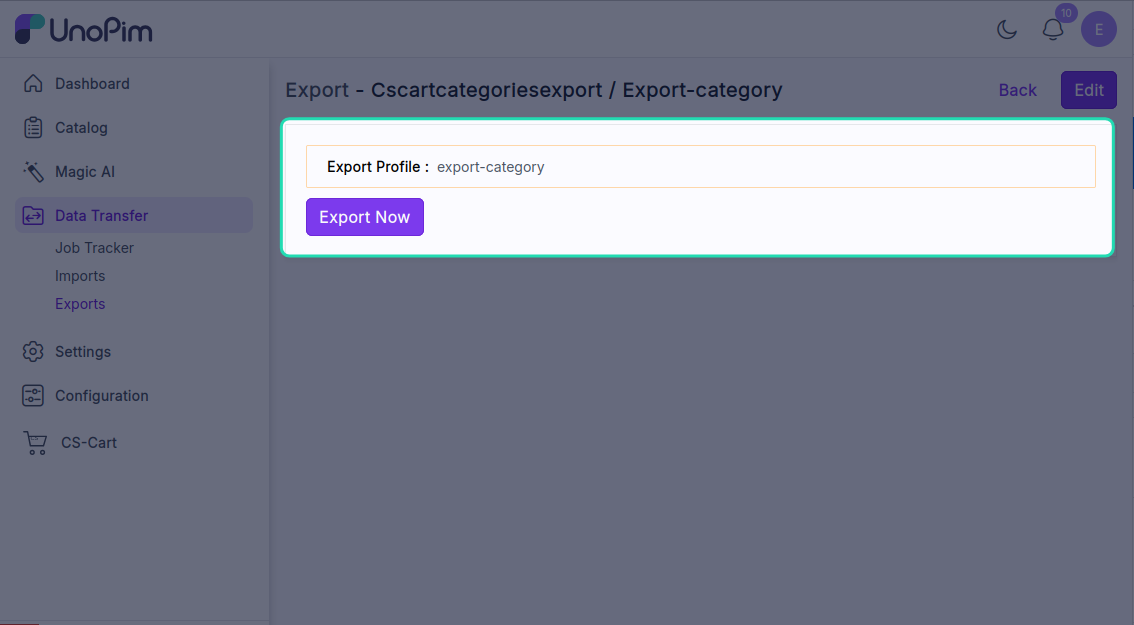Go to Imports submenu

pos(80,276)
